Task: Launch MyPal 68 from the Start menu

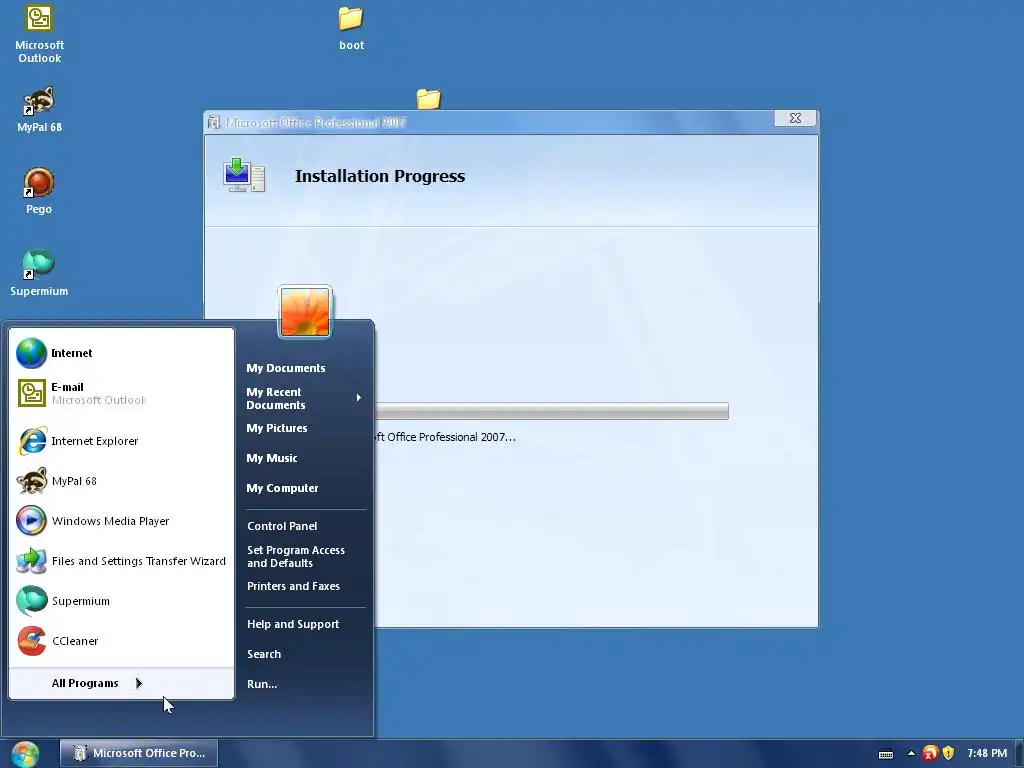Action: pos(121,481)
